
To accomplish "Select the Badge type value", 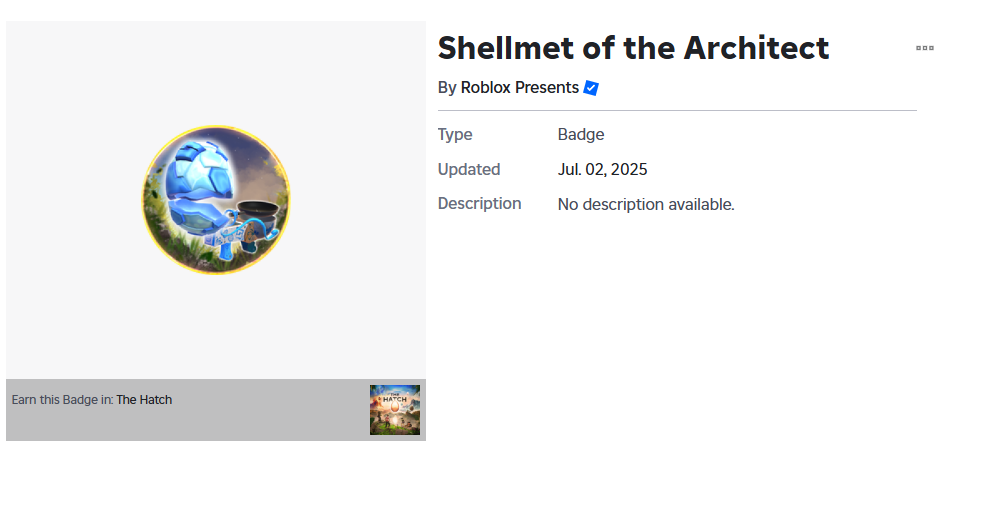I will [x=581, y=135].
